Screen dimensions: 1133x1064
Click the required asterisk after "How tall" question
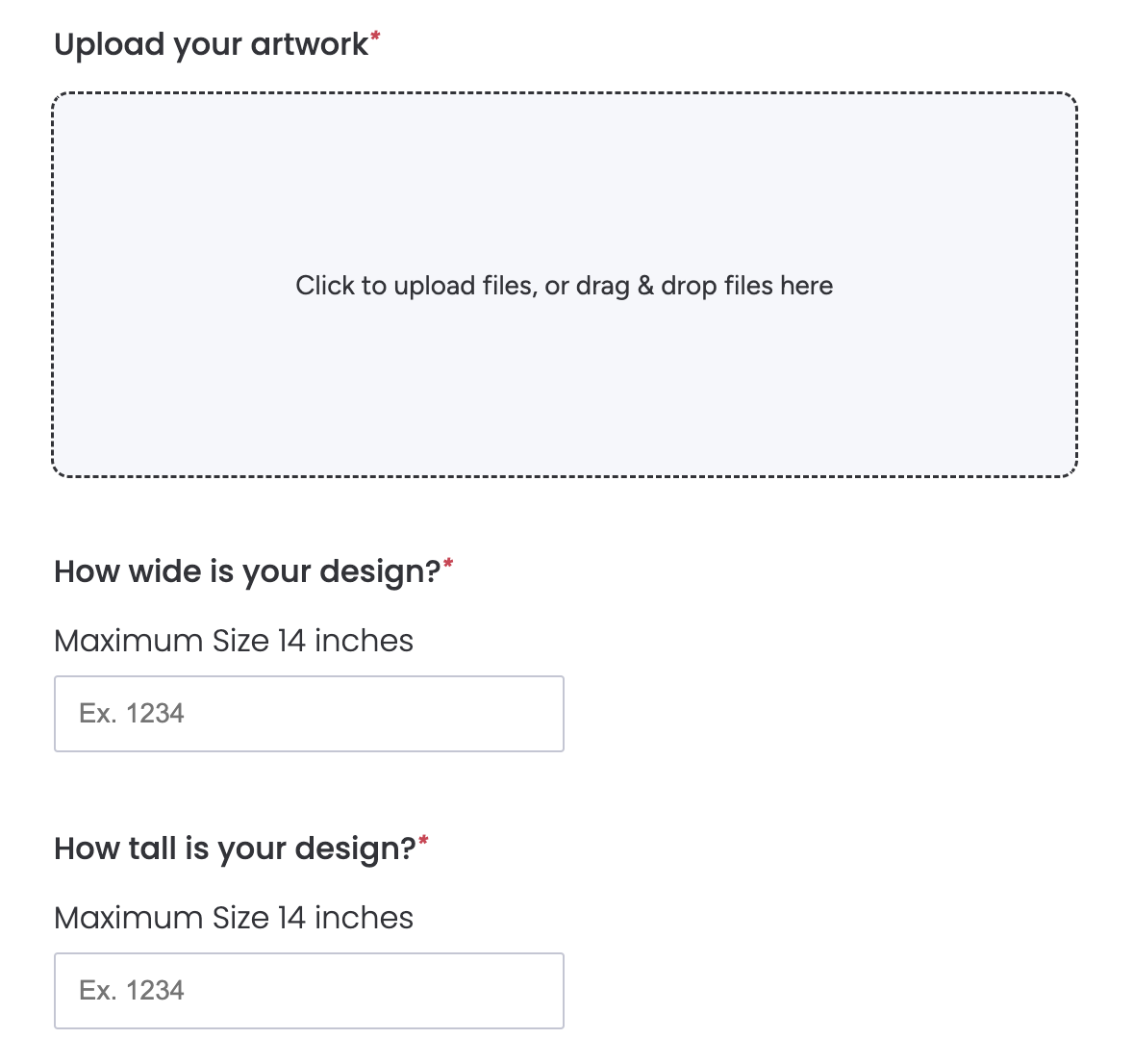(423, 842)
